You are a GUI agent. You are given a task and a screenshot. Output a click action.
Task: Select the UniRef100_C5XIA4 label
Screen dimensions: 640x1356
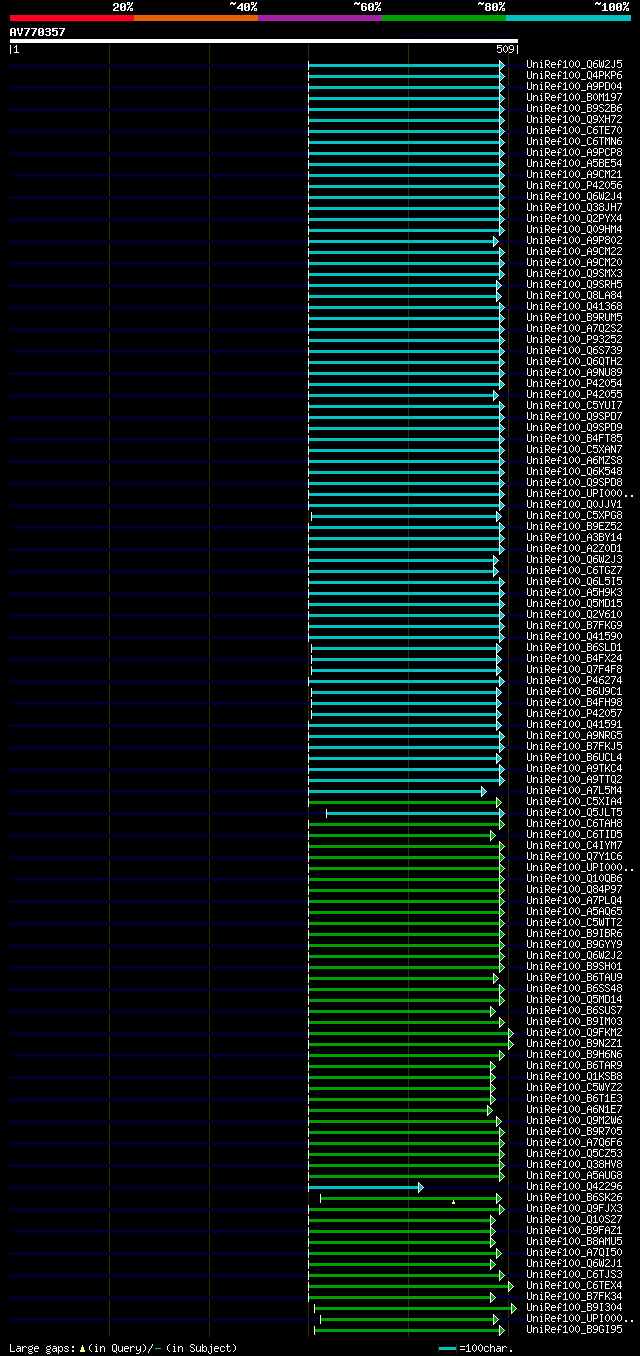pyautogui.click(x=574, y=802)
